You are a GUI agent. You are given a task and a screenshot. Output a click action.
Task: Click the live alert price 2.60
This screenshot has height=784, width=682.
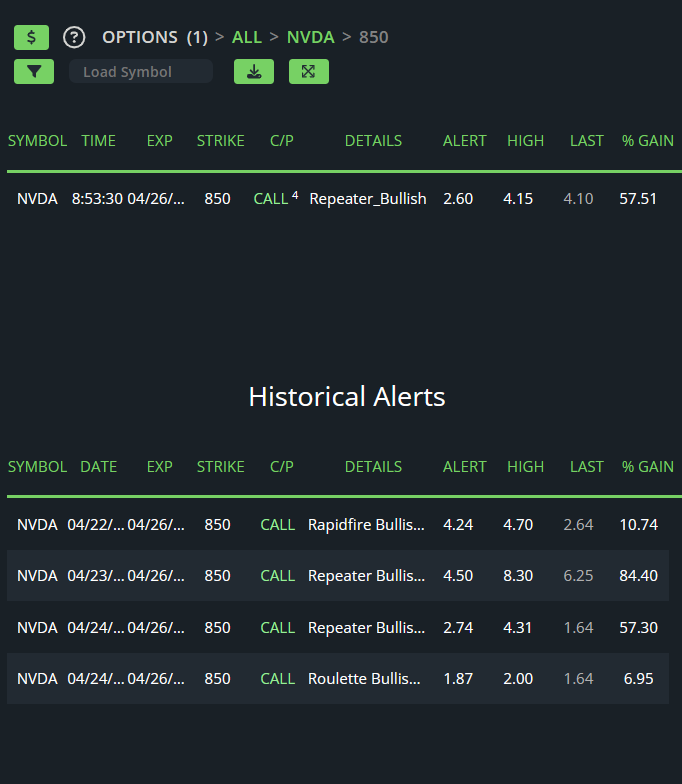coord(458,199)
